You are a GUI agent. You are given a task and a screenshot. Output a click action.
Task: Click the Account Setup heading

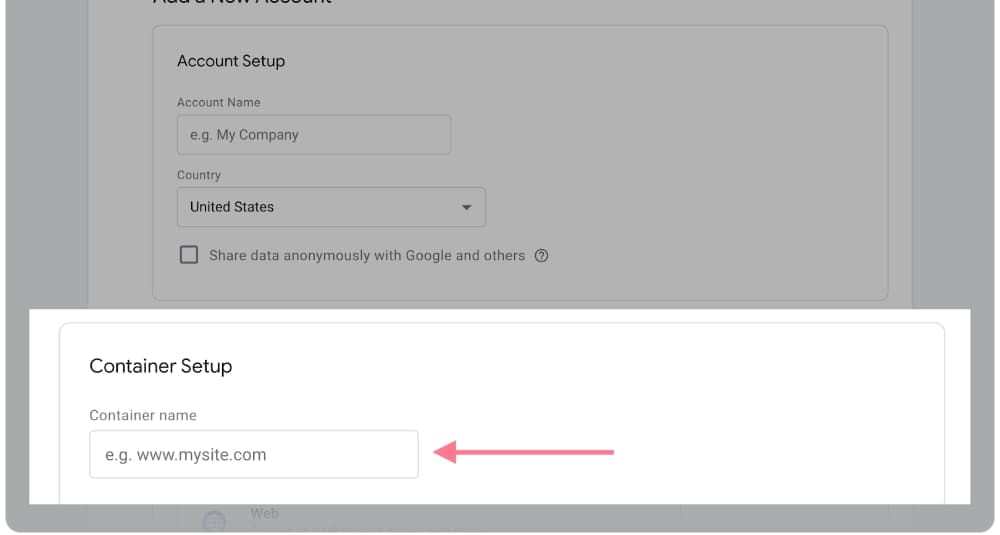click(231, 61)
